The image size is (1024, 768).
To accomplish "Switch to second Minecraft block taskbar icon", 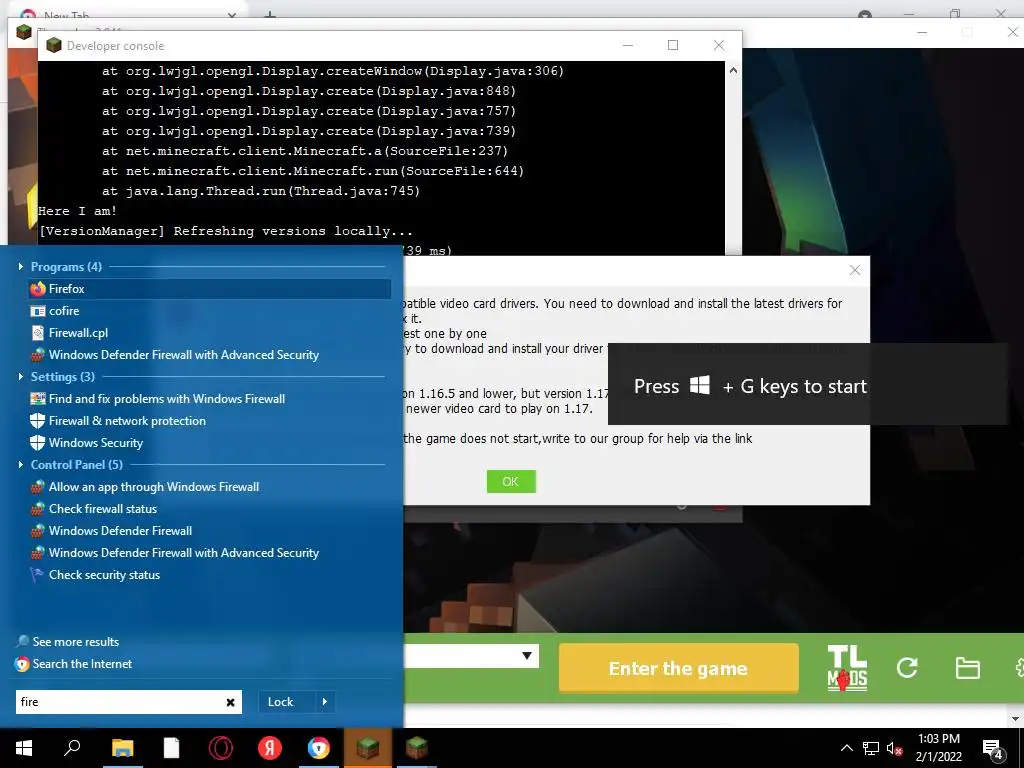I will [x=417, y=748].
